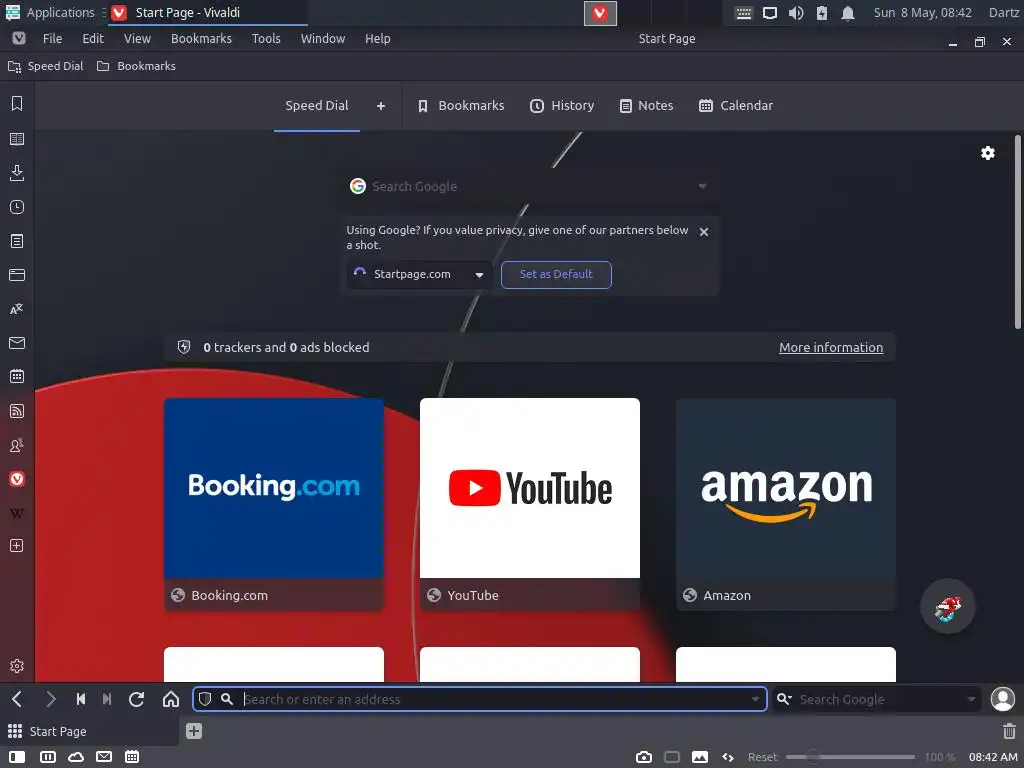Open mail status icon in the status bar
This screenshot has height=768, width=1024.
coord(104,757)
